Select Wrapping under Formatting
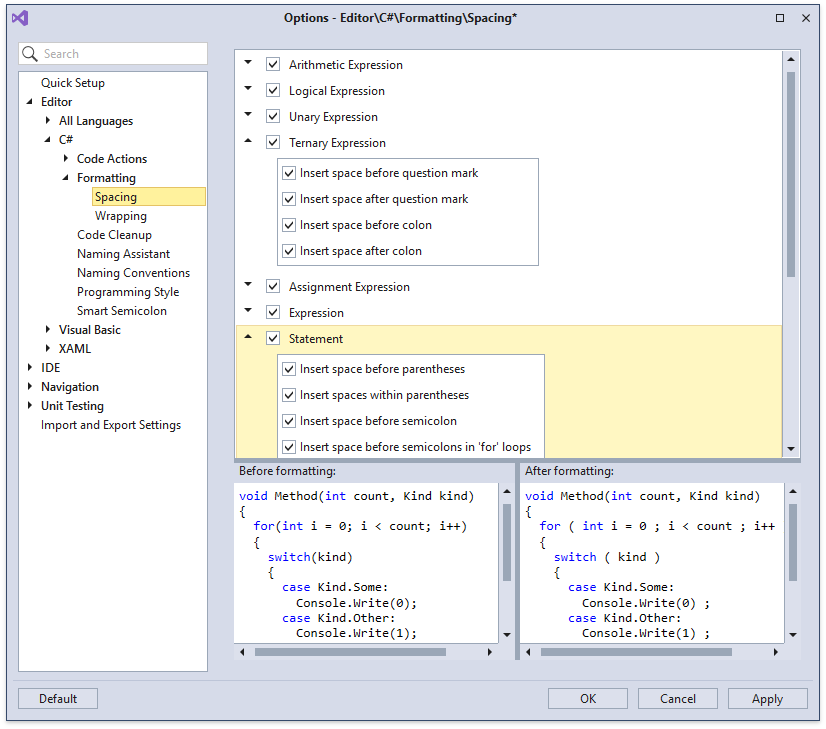This screenshot has width=826, height=729. [x=121, y=215]
